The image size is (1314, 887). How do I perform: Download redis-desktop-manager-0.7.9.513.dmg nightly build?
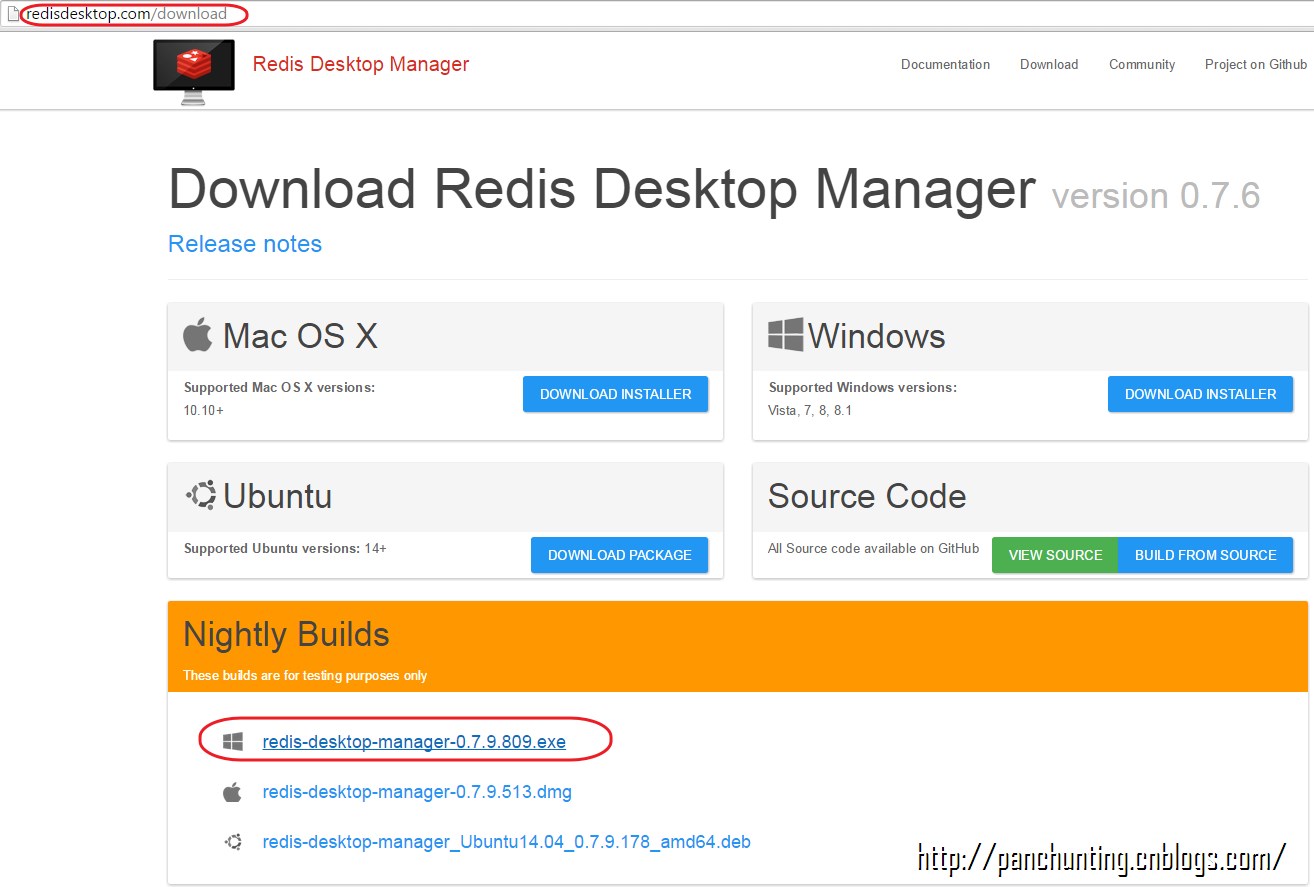tap(417, 792)
